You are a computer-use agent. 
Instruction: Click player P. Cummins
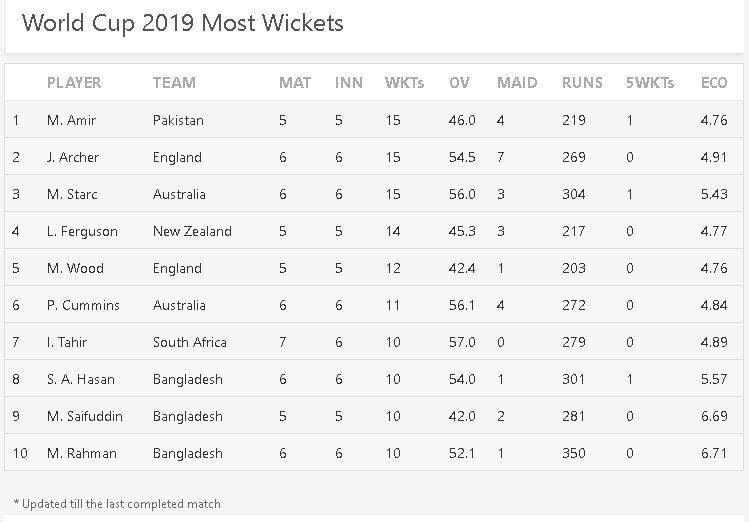pos(83,305)
